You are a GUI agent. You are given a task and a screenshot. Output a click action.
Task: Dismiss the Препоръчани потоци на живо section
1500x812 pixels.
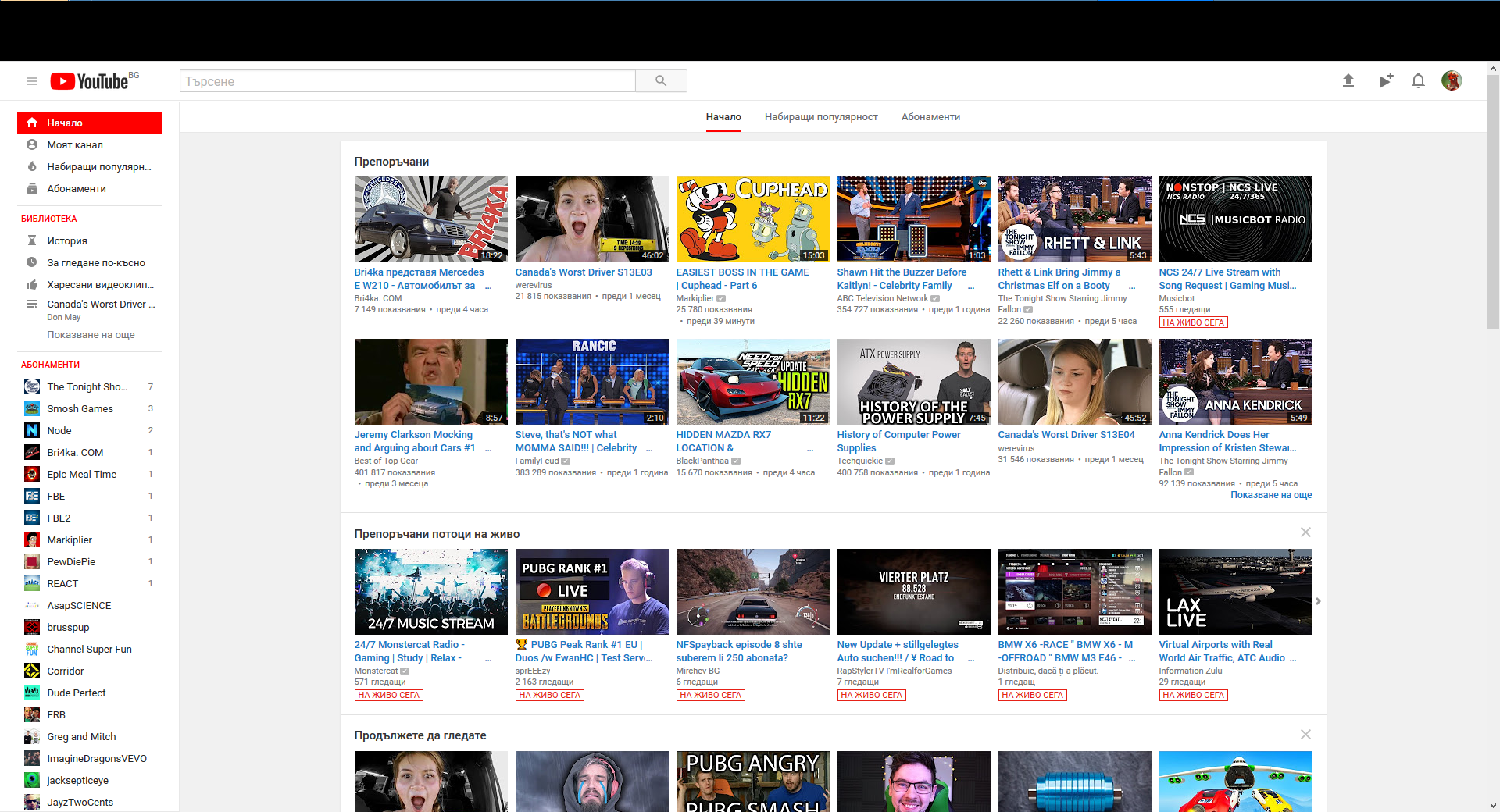click(x=1305, y=532)
